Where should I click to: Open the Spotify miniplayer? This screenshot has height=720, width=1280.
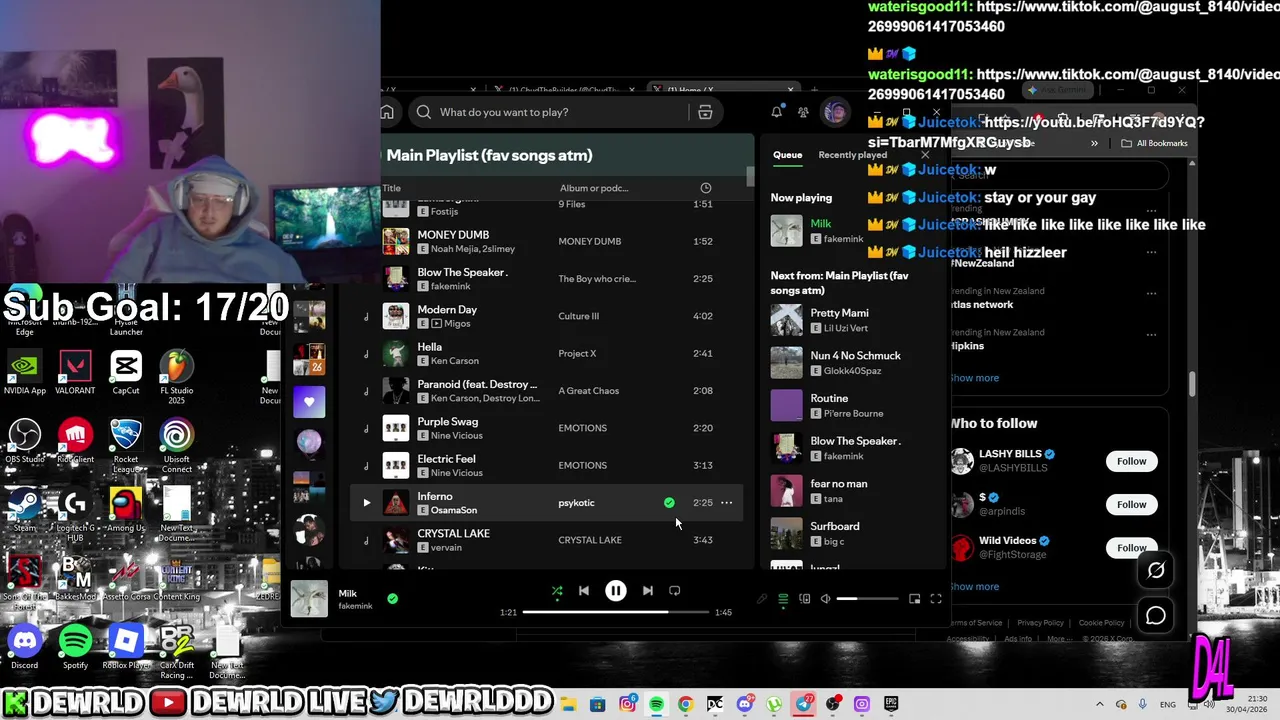pyautogui.click(x=914, y=599)
